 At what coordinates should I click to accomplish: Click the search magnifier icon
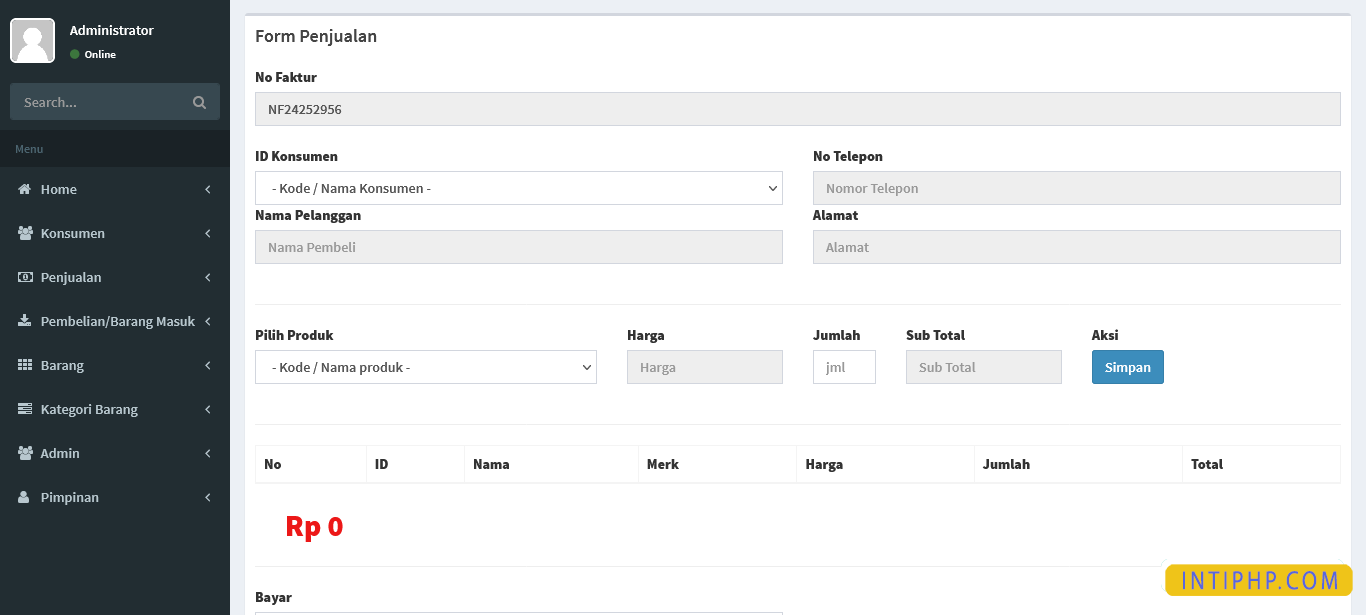pos(199,102)
